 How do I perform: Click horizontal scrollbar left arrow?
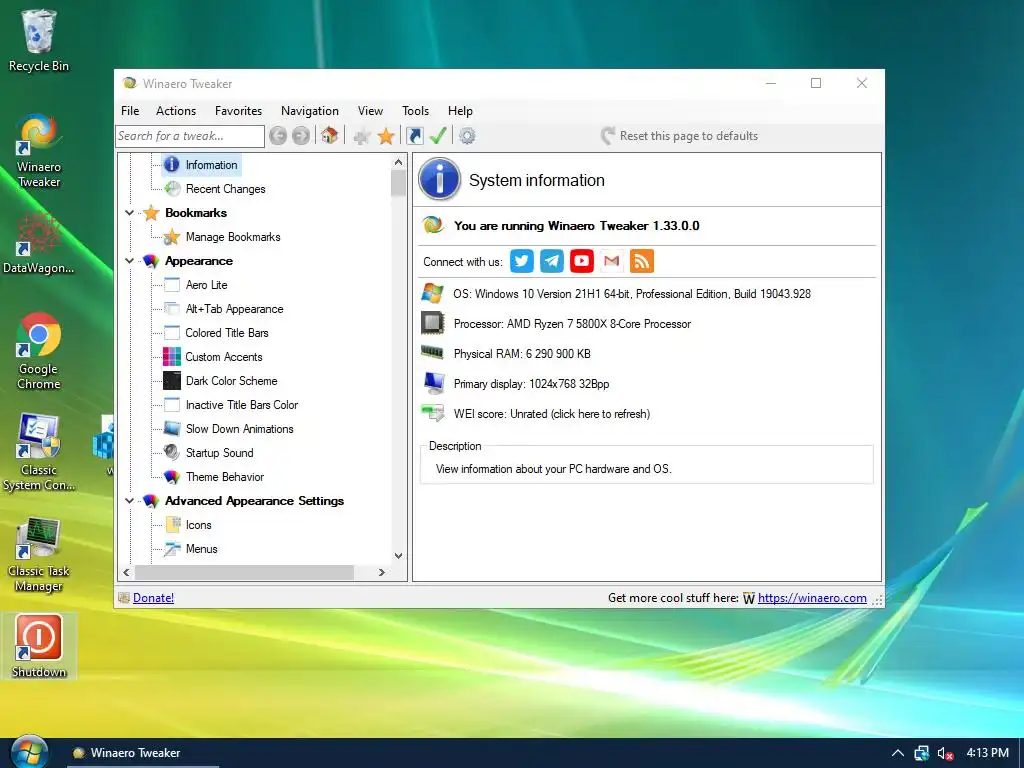[127, 572]
